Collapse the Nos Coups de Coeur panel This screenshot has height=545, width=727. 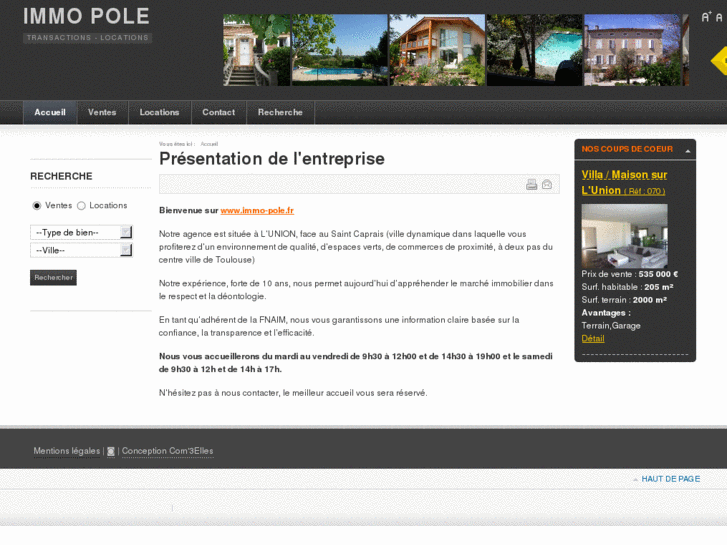[x=687, y=149]
